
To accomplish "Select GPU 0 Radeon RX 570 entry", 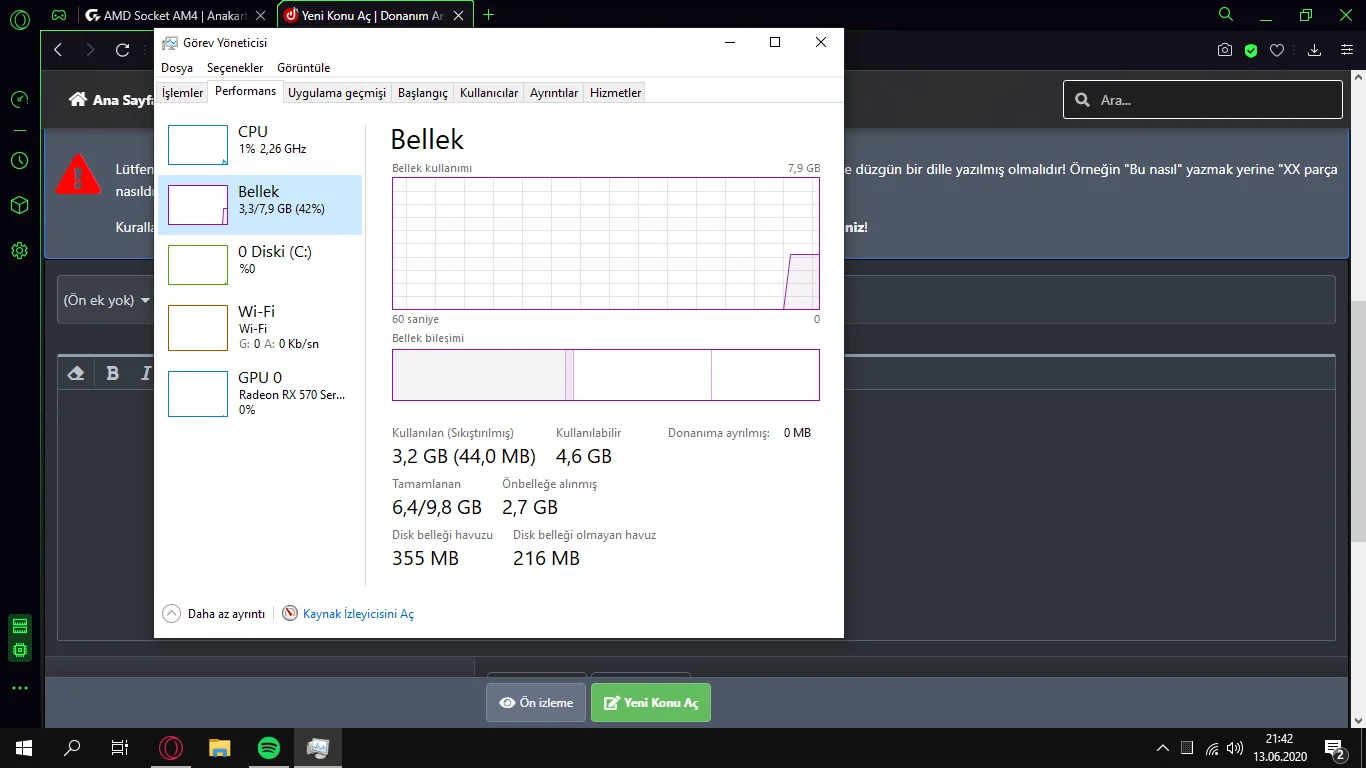I will [260, 394].
